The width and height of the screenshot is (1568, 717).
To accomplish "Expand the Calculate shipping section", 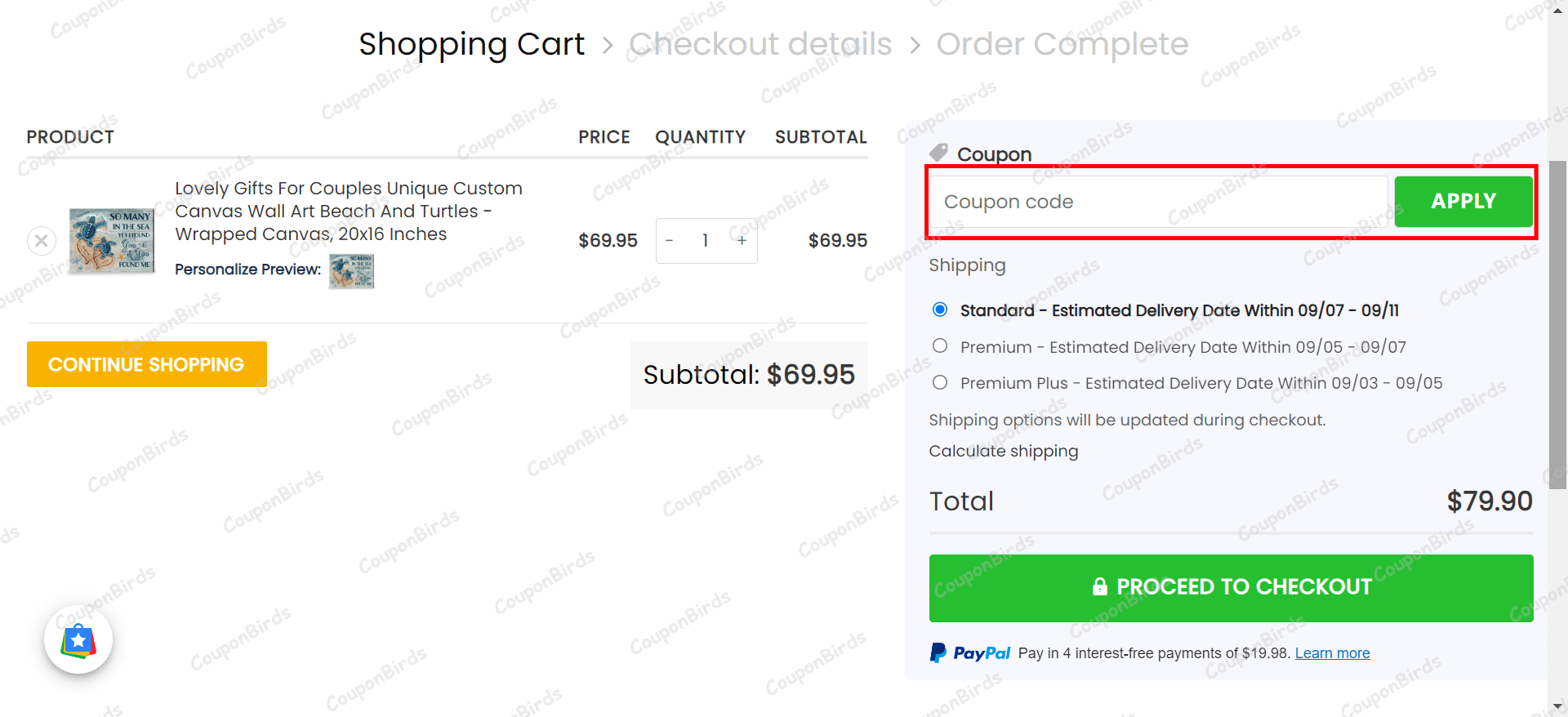I will tap(1003, 451).
